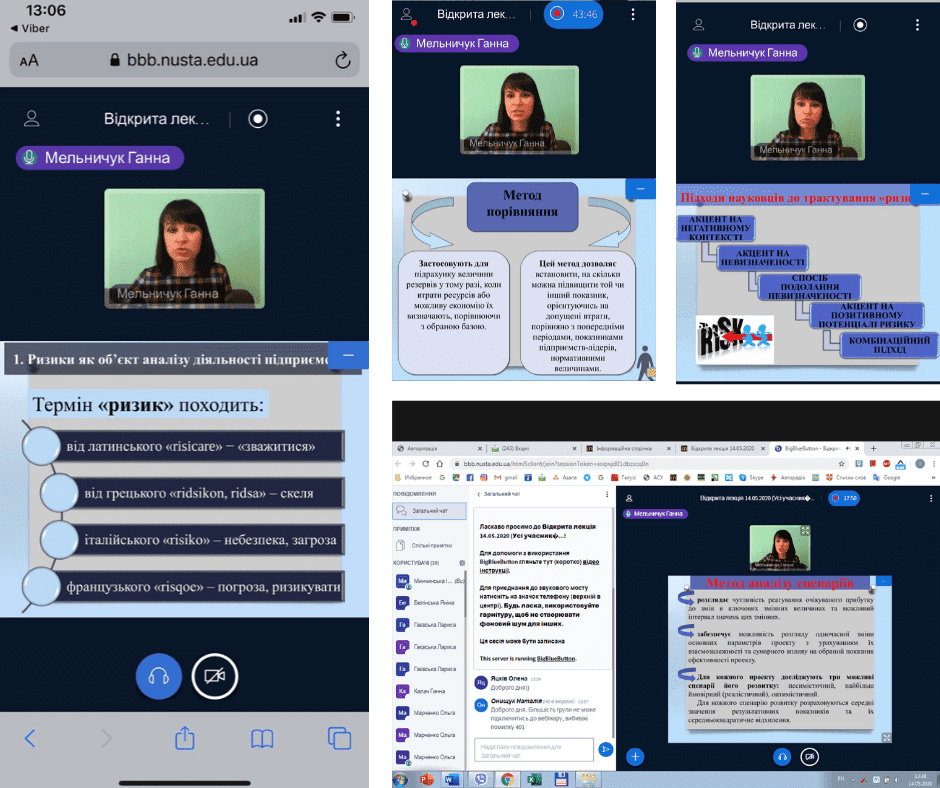The height and width of the screenshot is (788, 940).
Task: Click Chrome reload button on desktop
Action: pos(426,464)
